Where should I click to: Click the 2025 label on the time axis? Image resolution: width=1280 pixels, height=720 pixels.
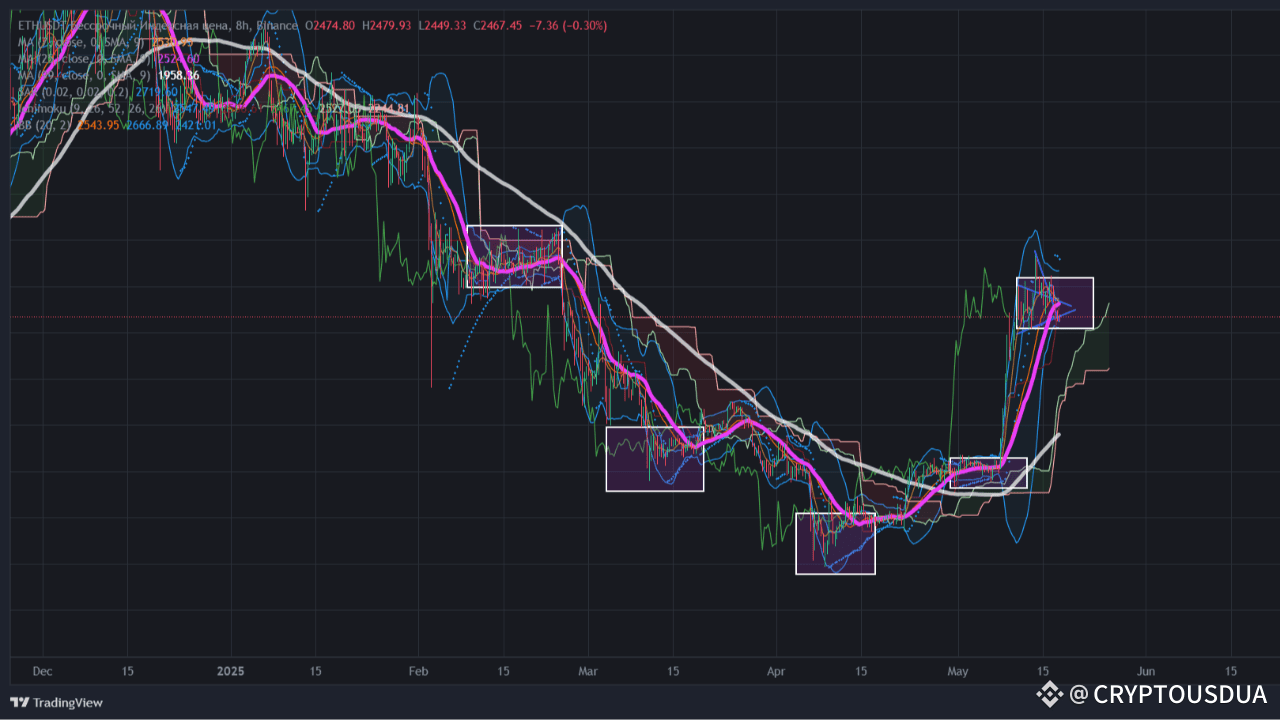231,671
